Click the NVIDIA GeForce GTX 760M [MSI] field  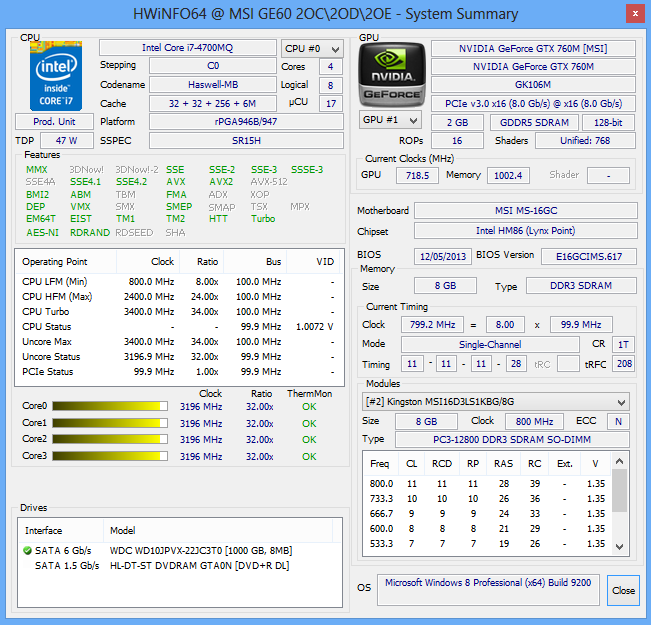click(533, 49)
